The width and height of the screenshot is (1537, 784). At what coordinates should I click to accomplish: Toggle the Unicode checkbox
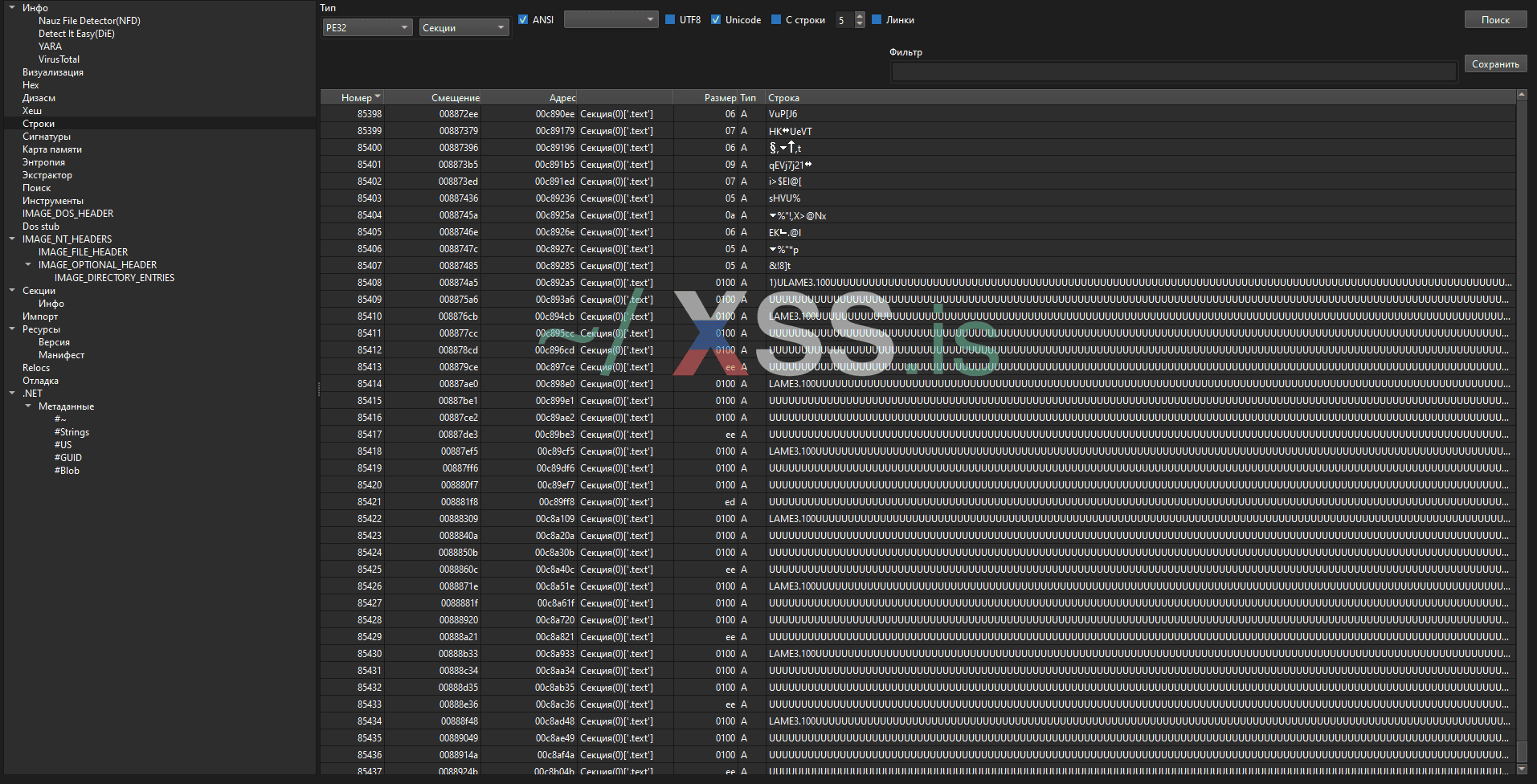coord(716,20)
